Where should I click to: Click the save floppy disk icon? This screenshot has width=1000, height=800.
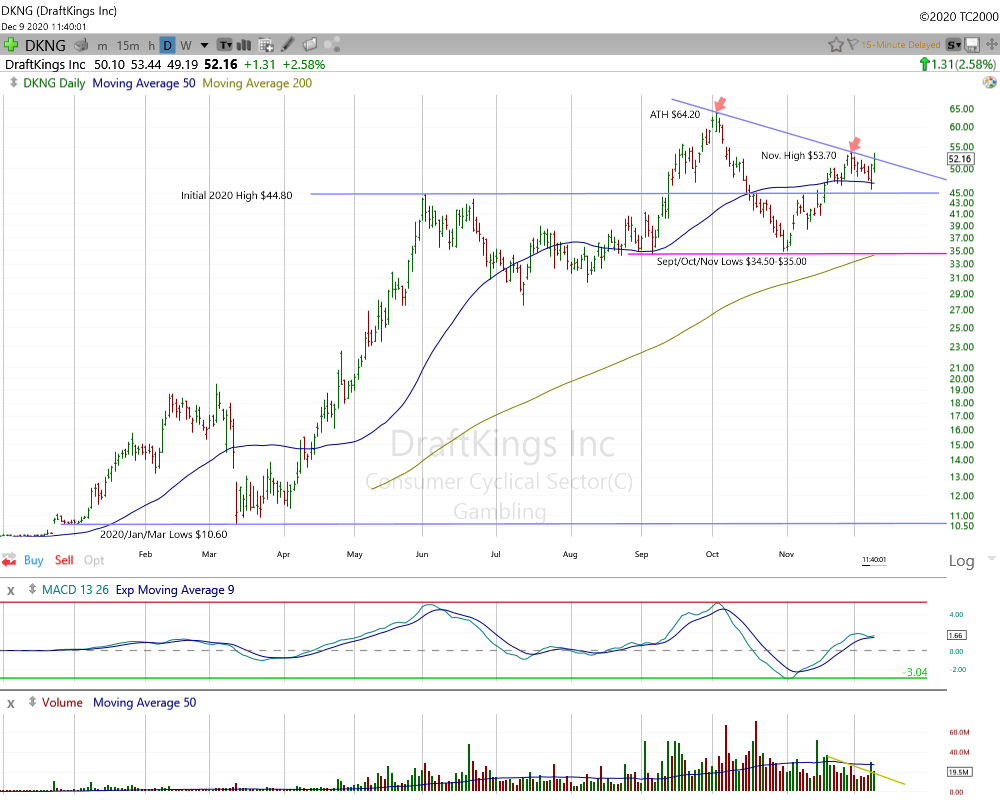[972, 45]
